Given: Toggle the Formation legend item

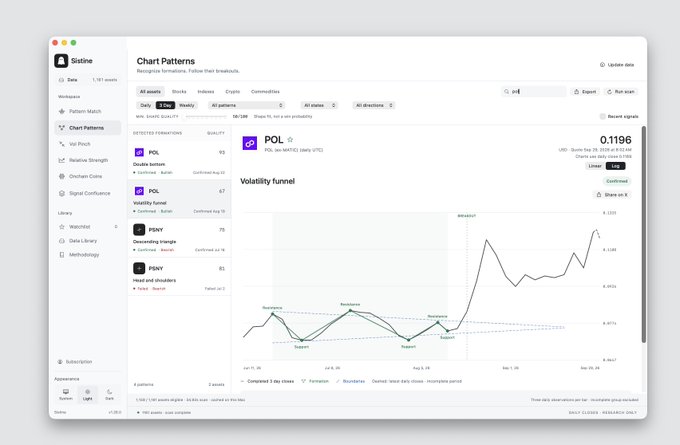Looking at the screenshot, I should pos(315,381).
